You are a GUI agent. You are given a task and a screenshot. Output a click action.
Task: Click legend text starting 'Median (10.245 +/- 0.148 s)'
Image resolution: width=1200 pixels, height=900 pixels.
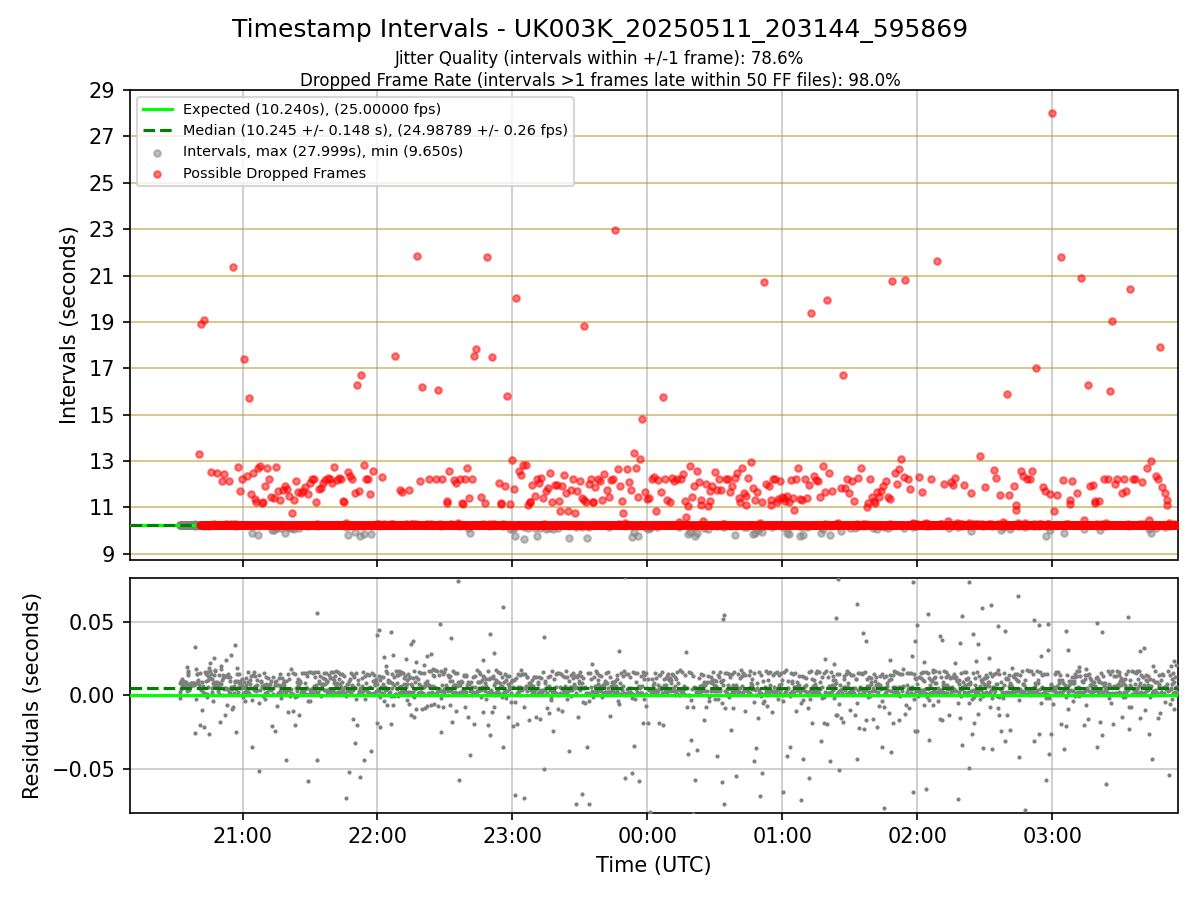click(375, 130)
